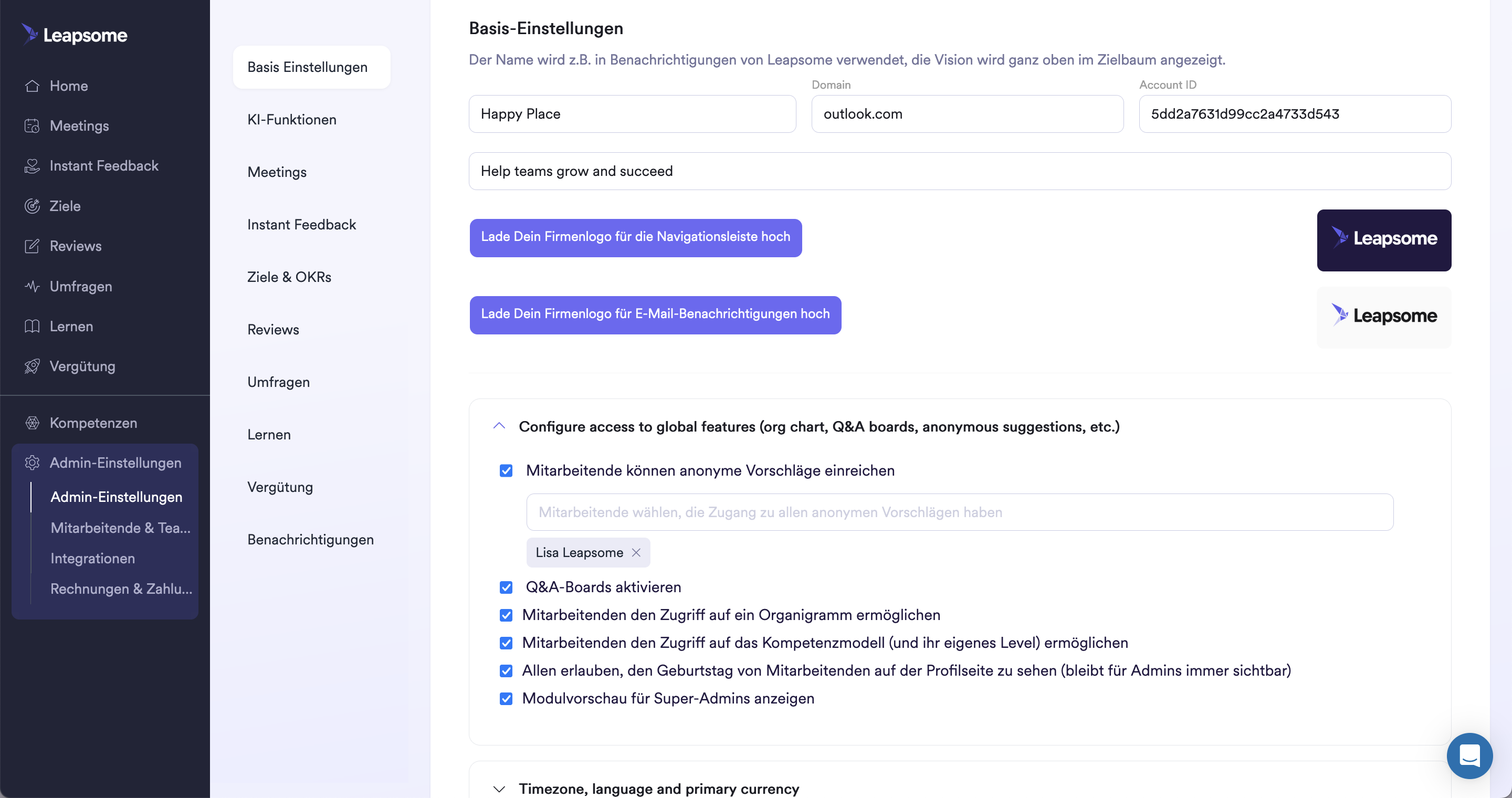Remove the Lisa Leapsome tag with the X
The height and width of the screenshot is (798, 1512).
pos(636,553)
